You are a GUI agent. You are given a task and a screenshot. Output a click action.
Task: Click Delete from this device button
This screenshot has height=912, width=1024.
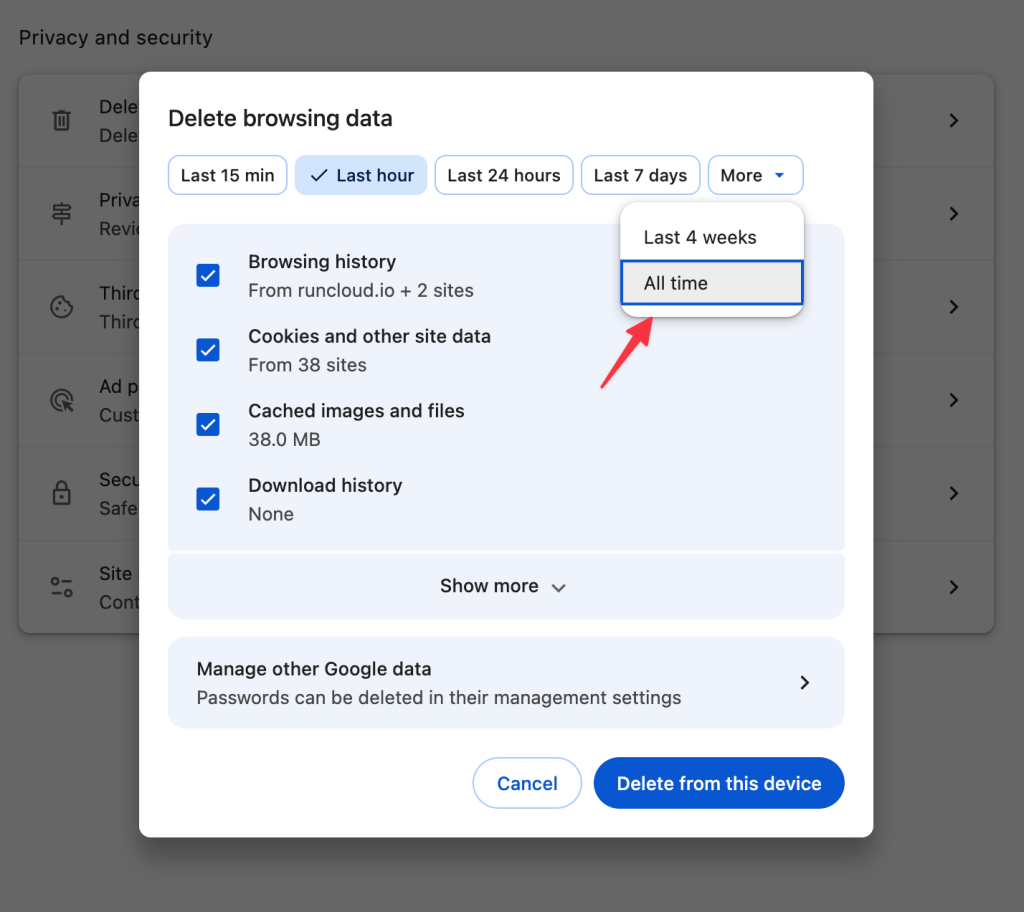(718, 783)
